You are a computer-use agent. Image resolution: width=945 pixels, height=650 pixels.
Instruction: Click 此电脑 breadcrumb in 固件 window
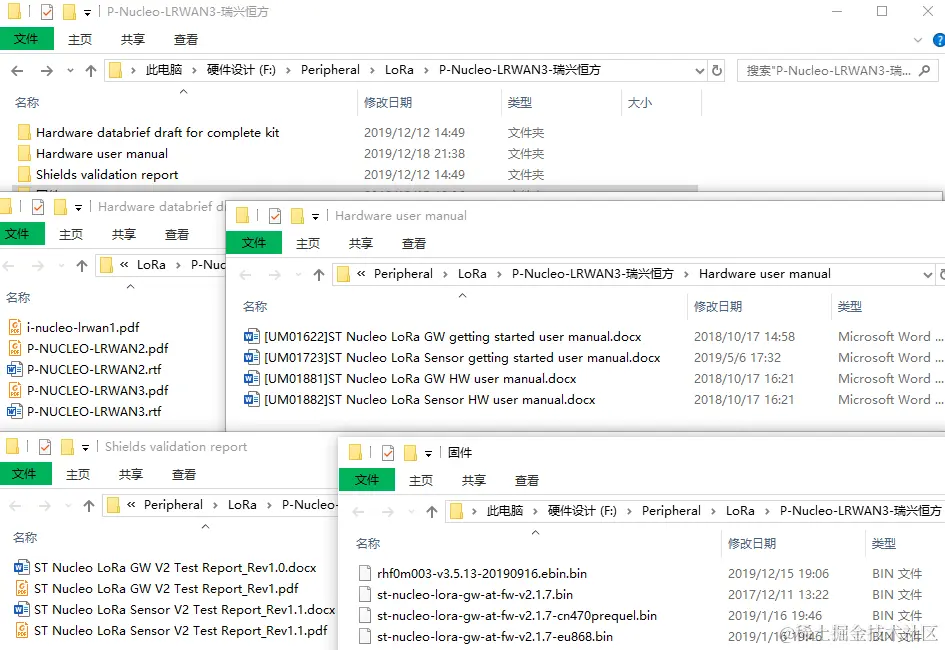504,511
